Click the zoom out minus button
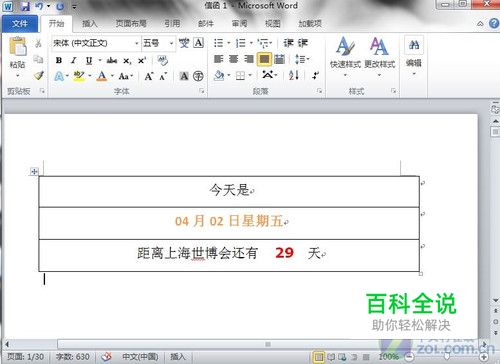The width and height of the screenshot is (500, 364). tap(409, 357)
